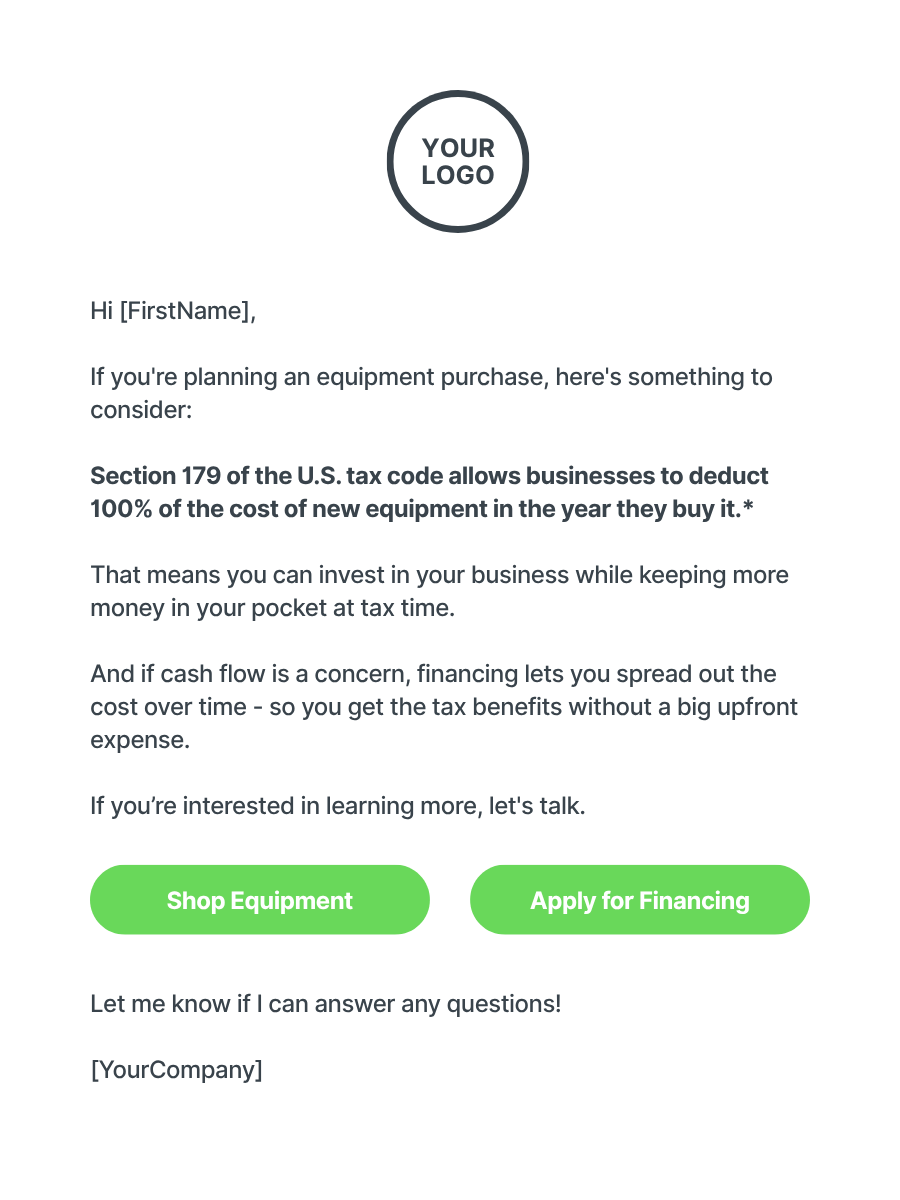Click the word "Hi" in the greeting

(x=101, y=311)
